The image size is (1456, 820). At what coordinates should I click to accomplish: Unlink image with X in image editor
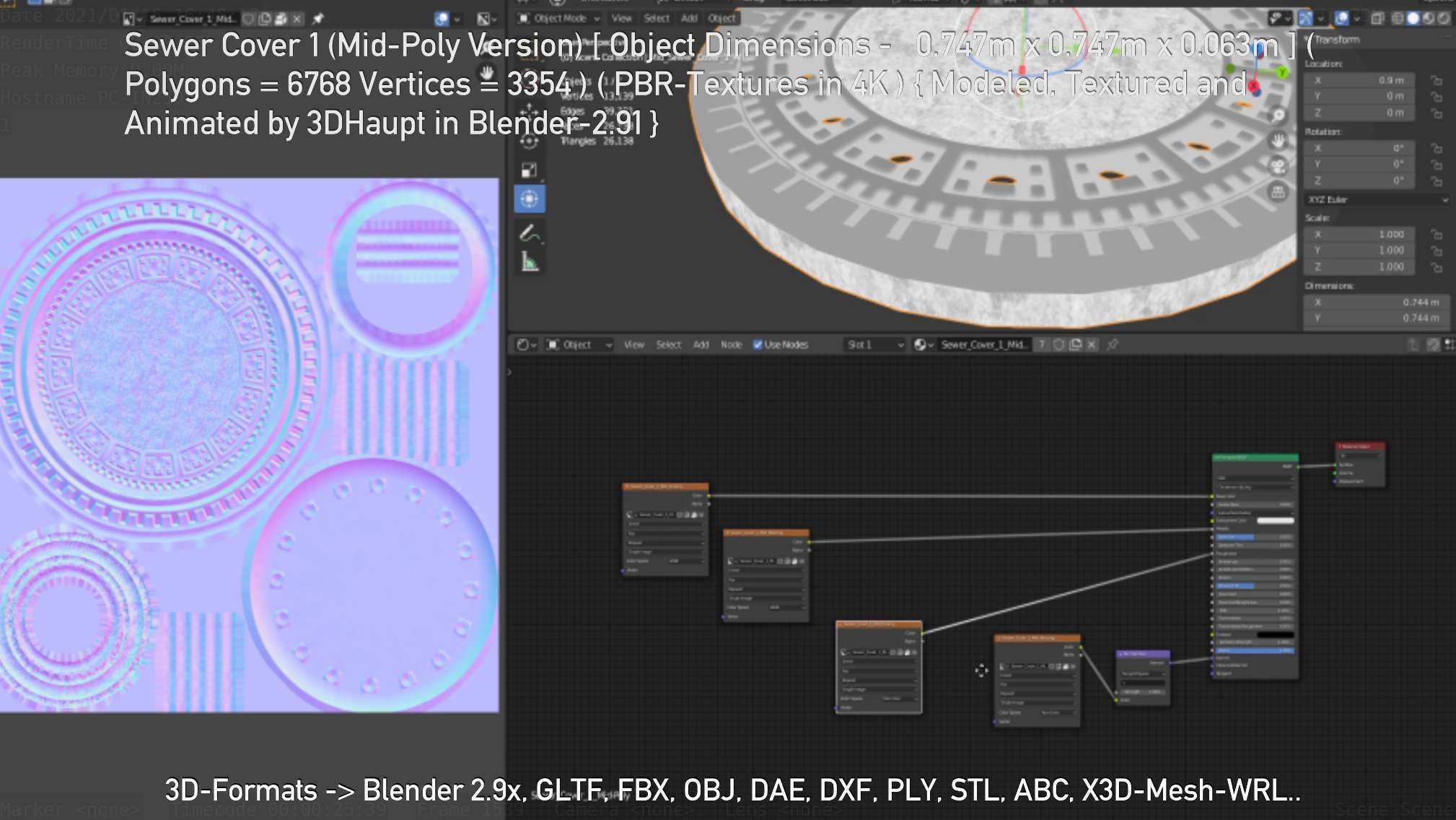(297, 19)
